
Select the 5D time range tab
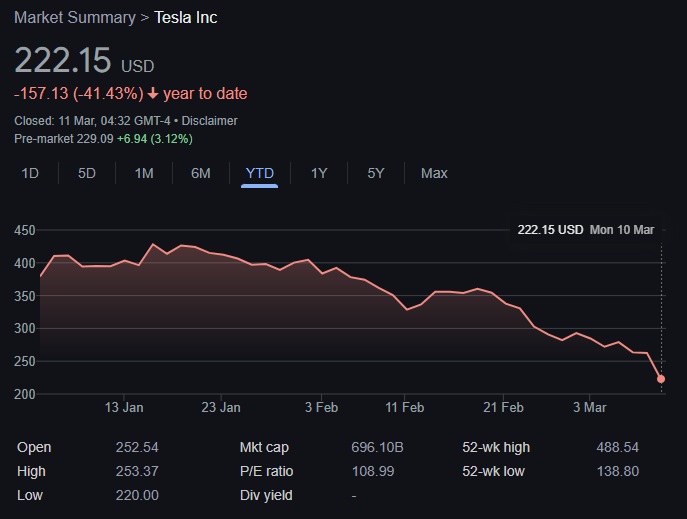click(x=87, y=173)
